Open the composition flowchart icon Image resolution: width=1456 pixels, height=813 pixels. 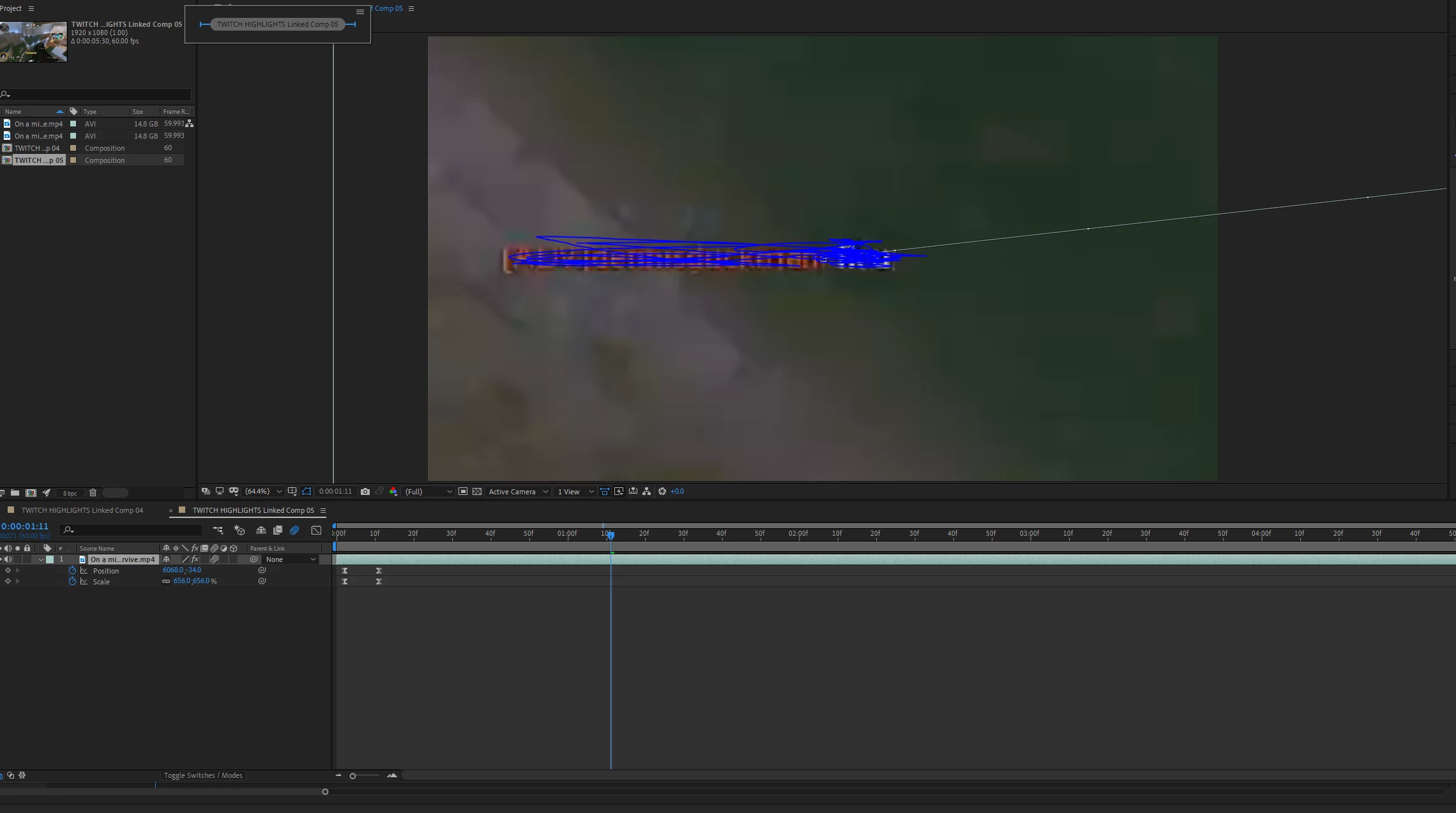(x=647, y=492)
